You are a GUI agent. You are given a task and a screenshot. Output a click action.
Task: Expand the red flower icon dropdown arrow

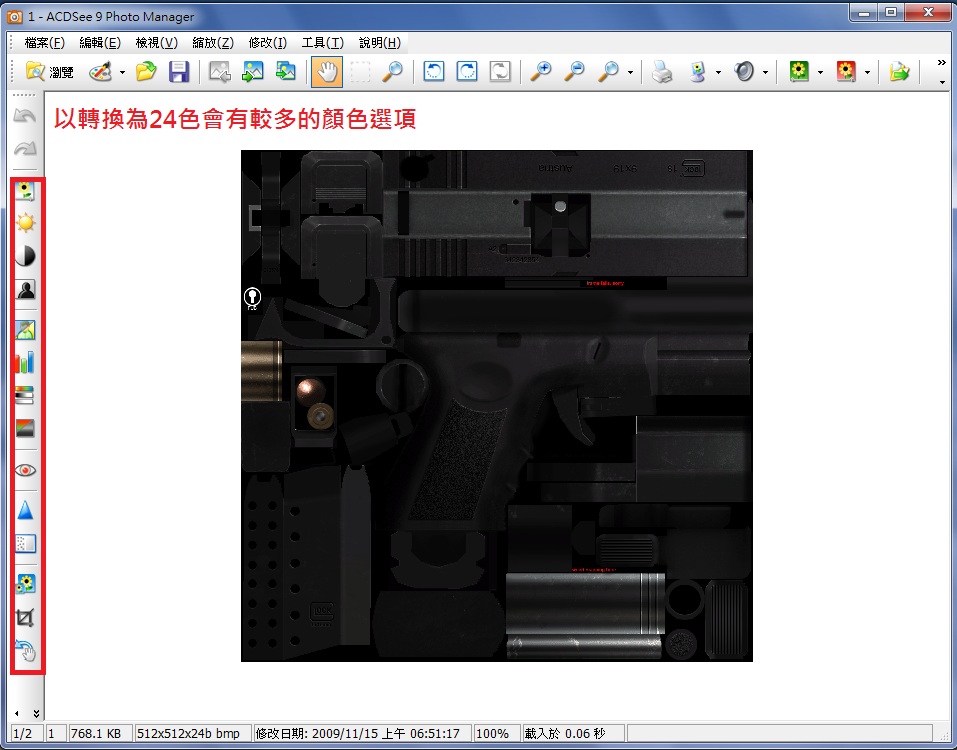click(867, 73)
